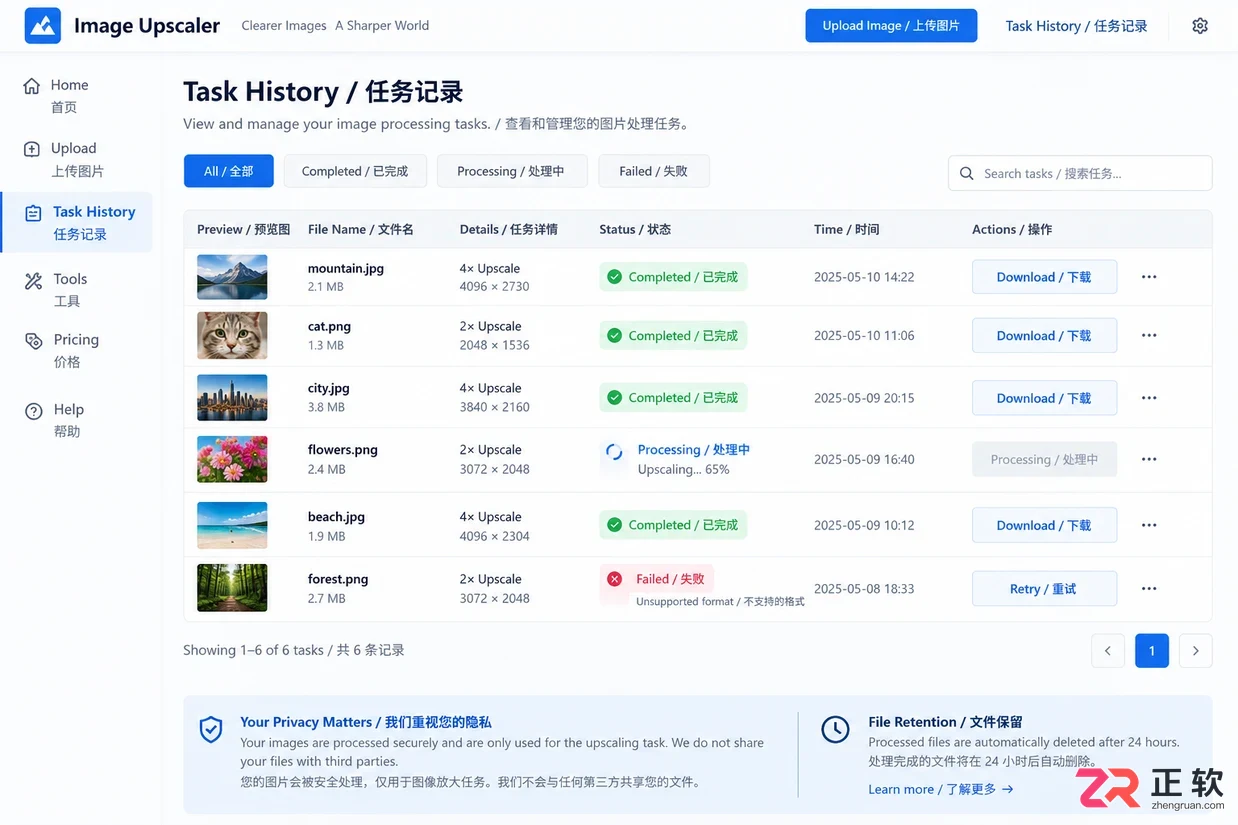
Task: Open Pricing / 价格 in sidebar
Action: pyautogui.click(x=78, y=351)
